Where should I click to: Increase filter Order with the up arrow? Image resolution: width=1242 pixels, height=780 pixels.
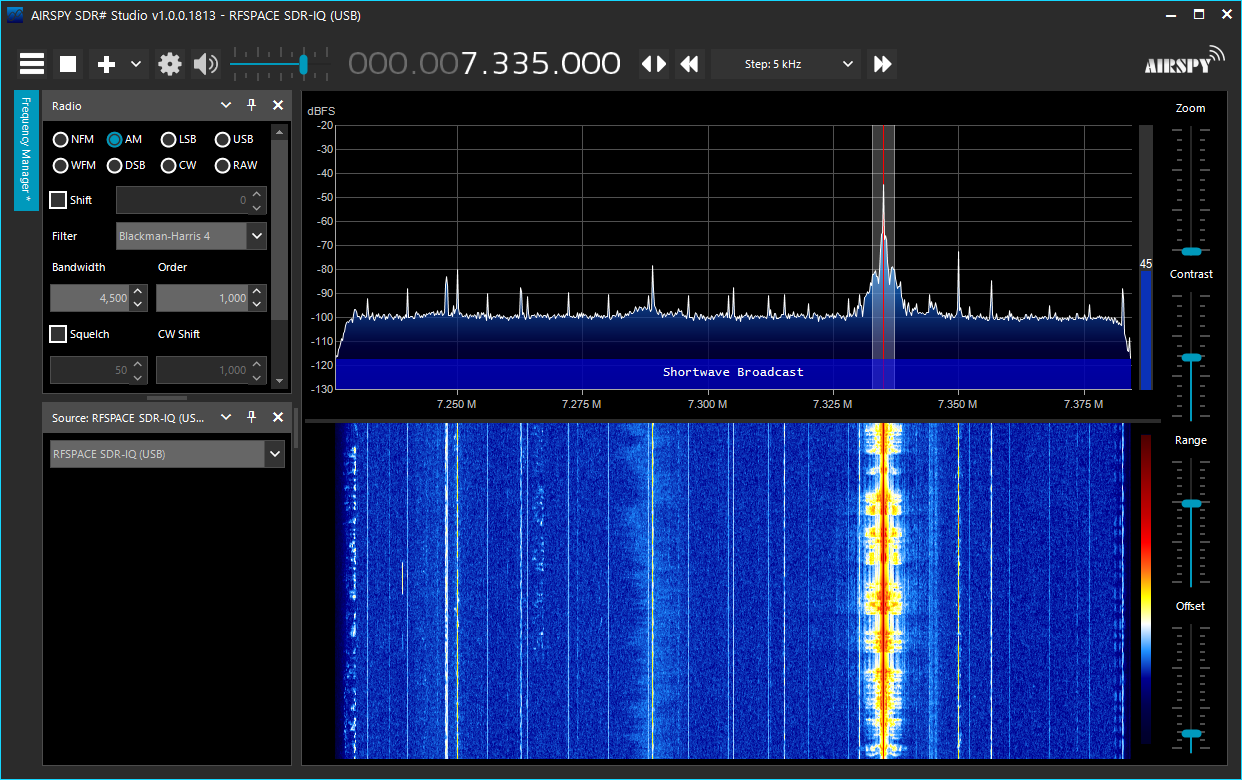click(x=258, y=292)
